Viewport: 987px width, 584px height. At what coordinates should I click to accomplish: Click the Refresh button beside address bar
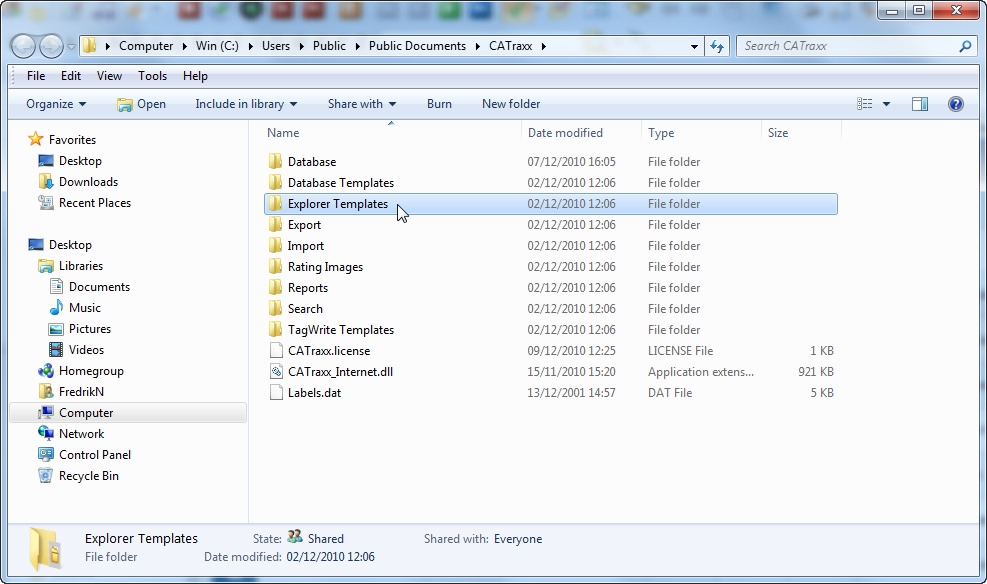(x=717, y=46)
